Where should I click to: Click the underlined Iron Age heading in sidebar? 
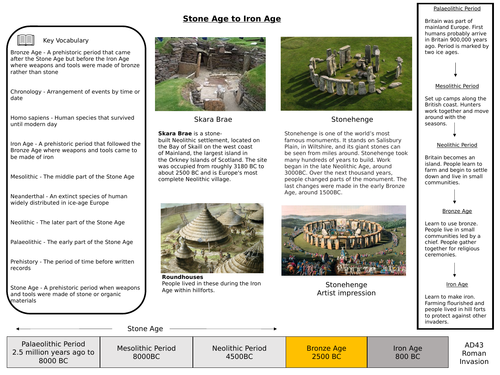point(457,284)
